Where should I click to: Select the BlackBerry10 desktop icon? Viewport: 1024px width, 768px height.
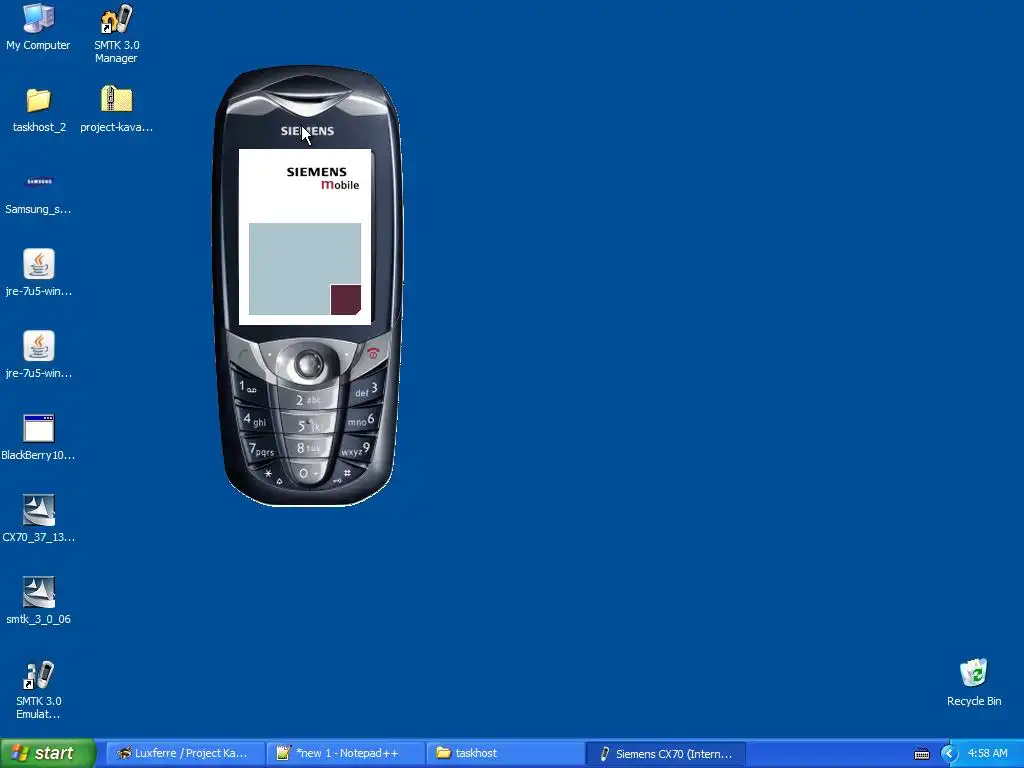click(39, 438)
